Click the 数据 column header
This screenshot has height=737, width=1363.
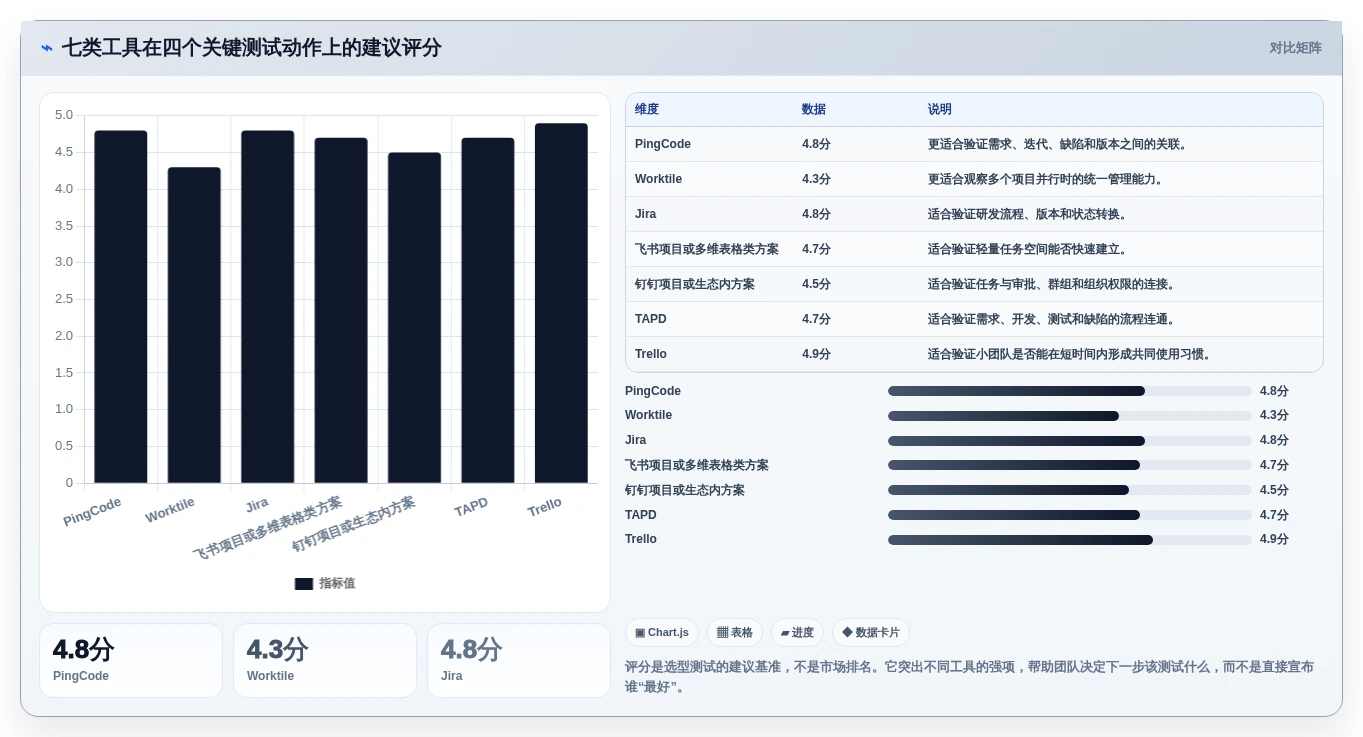tap(814, 109)
